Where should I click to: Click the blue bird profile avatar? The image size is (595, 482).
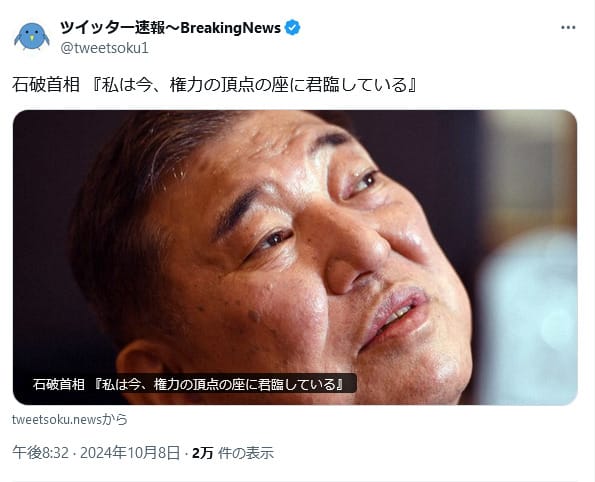tap(32, 36)
